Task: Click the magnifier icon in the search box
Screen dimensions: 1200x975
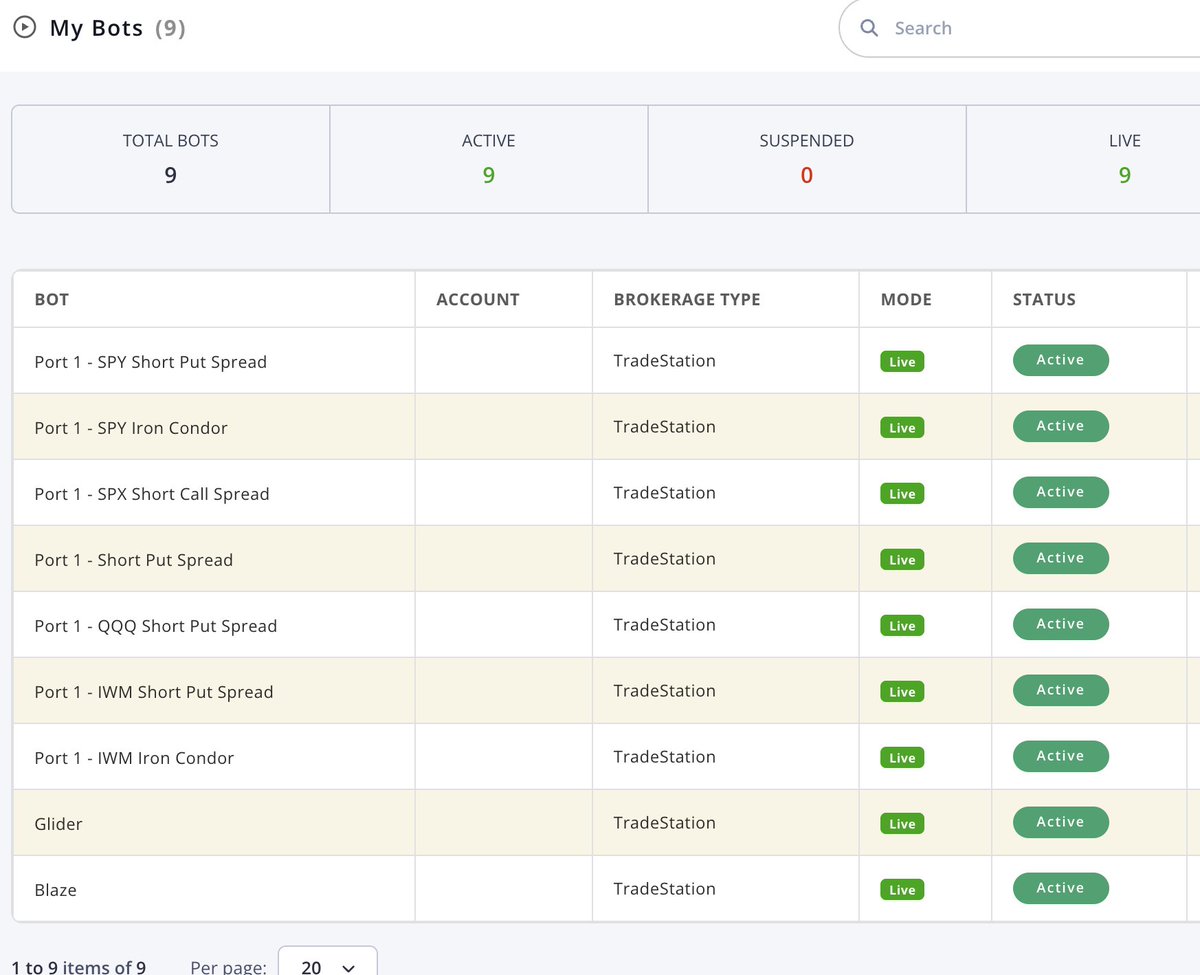Action: [x=869, y=28]
